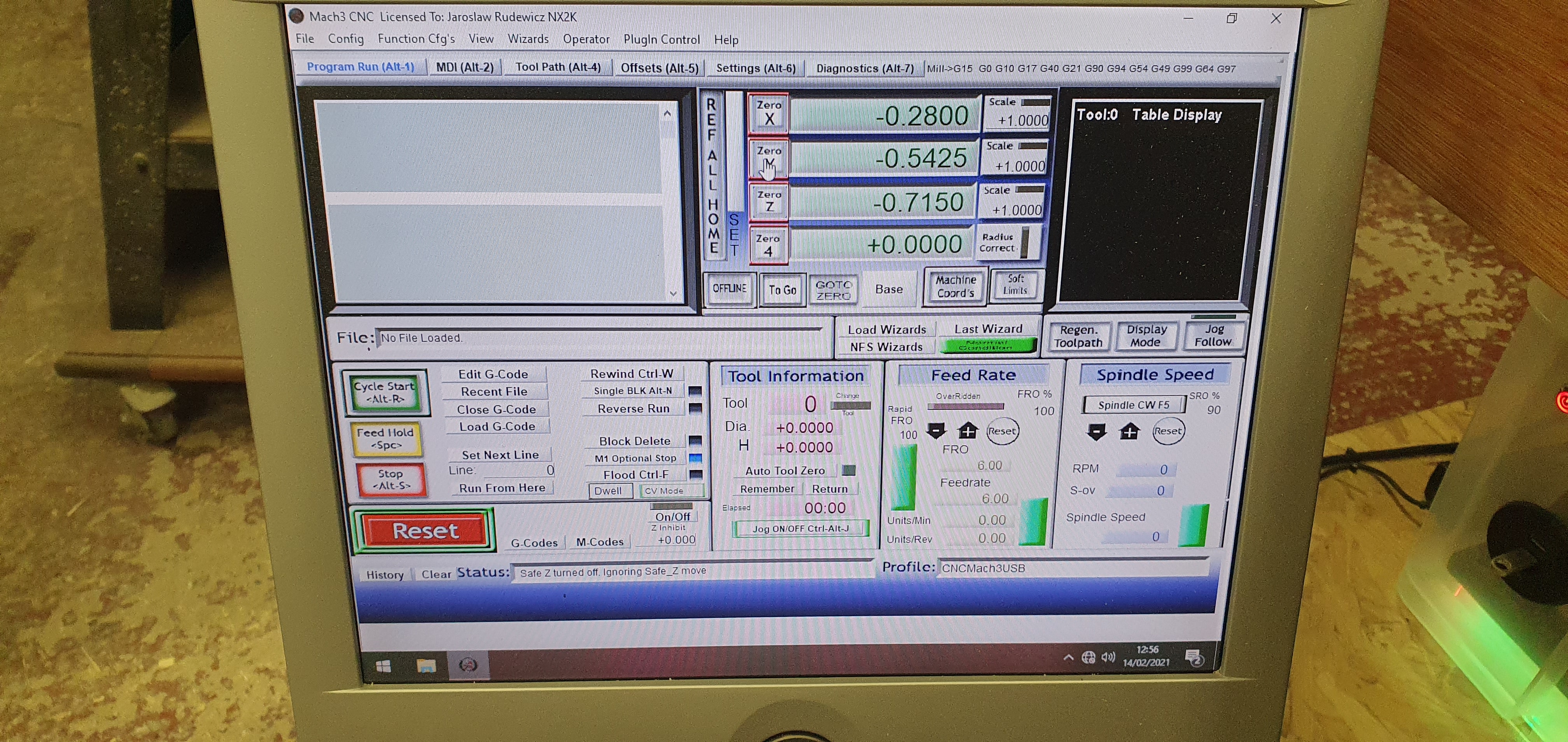Screen dimensions: 1568x742
Task: Zero the 4th axis DRO
Action: coord(768,245)
